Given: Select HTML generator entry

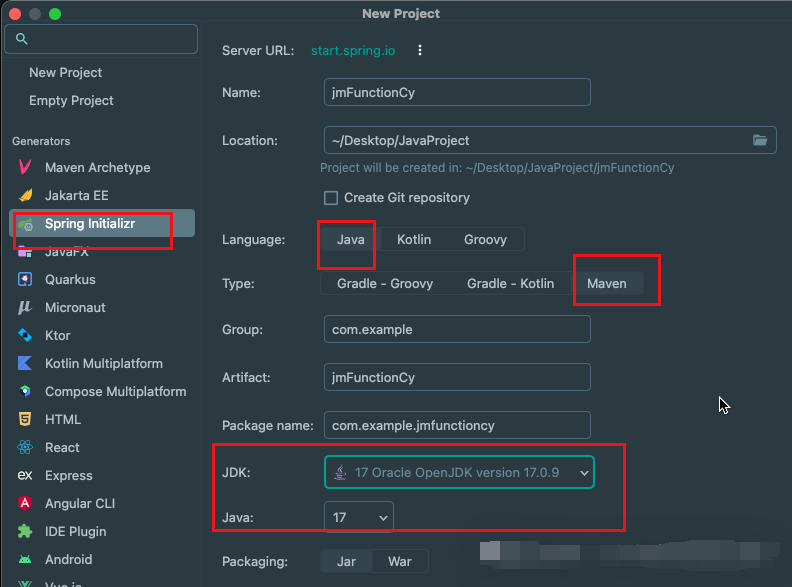Looking at the screenshot, I should [63, 419].
